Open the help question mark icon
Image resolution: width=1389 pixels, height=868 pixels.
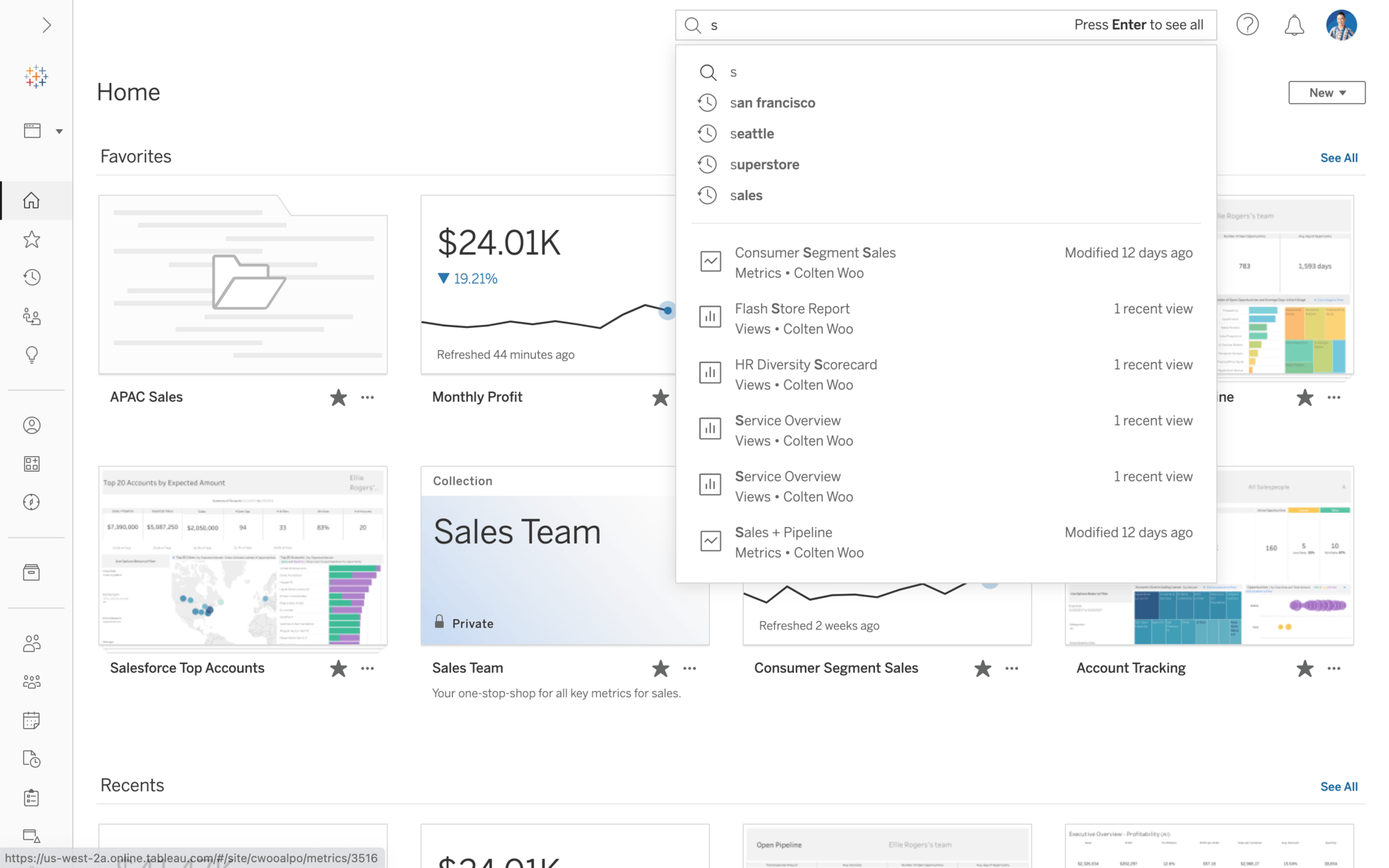[1247, 26]
